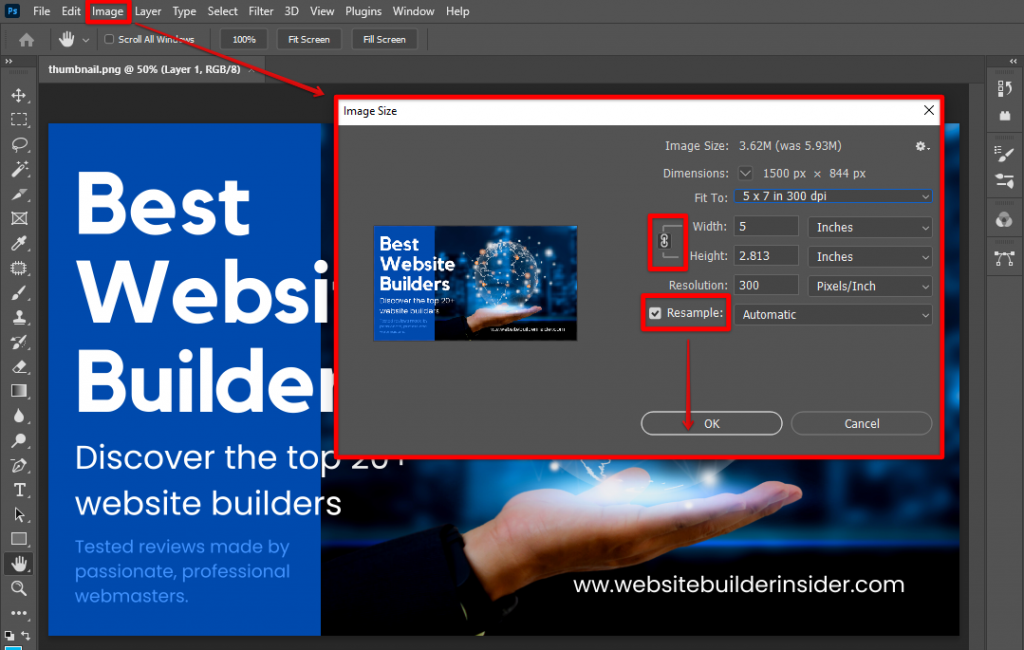
Task: Select the Horizontal Type tool
Action: coord(18,490)
